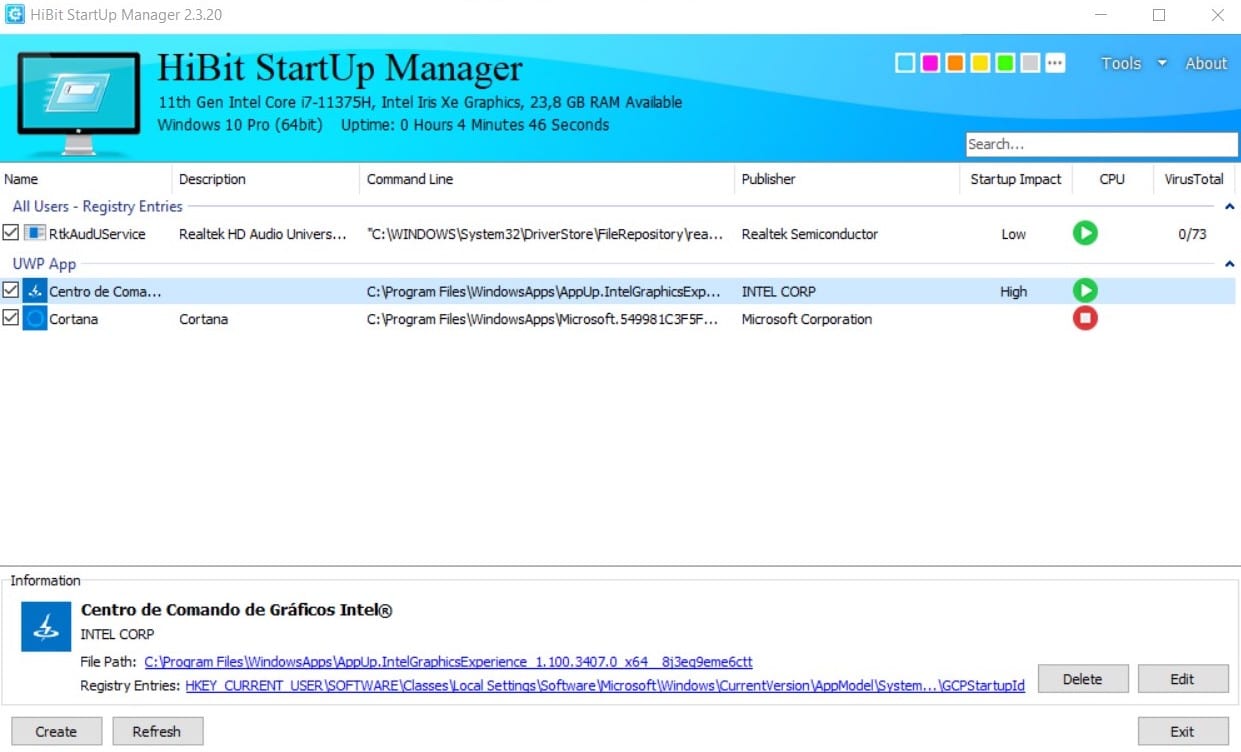Click the red CPU stop icon for Cortana

[1085, 319]
